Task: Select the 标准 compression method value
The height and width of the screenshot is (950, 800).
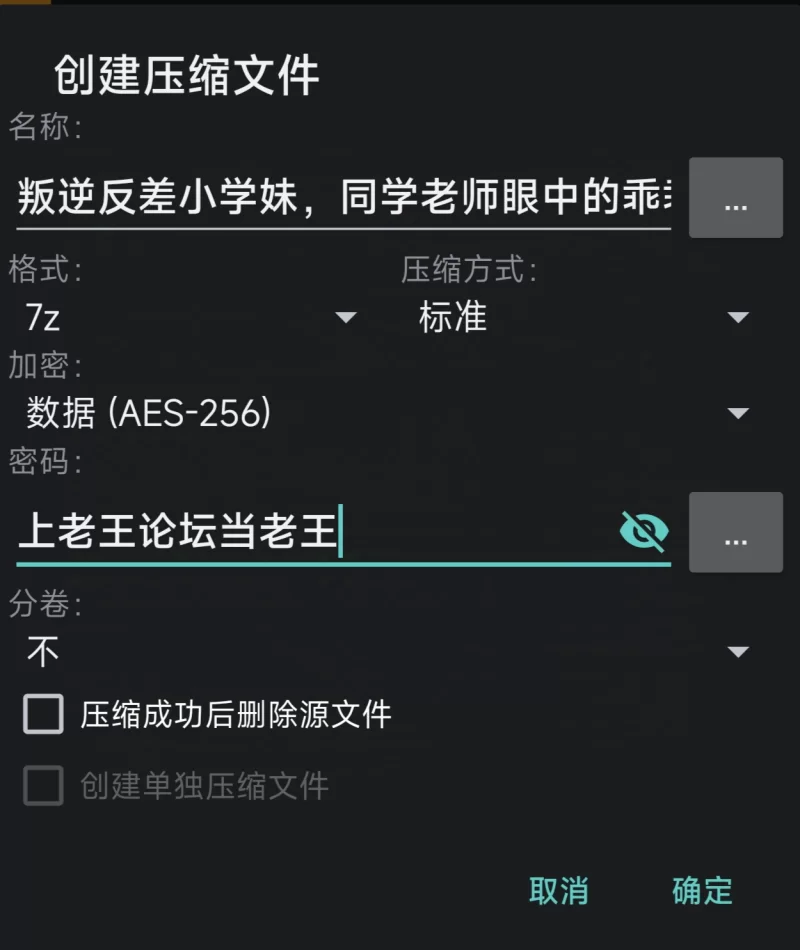Action: (453, 318)
